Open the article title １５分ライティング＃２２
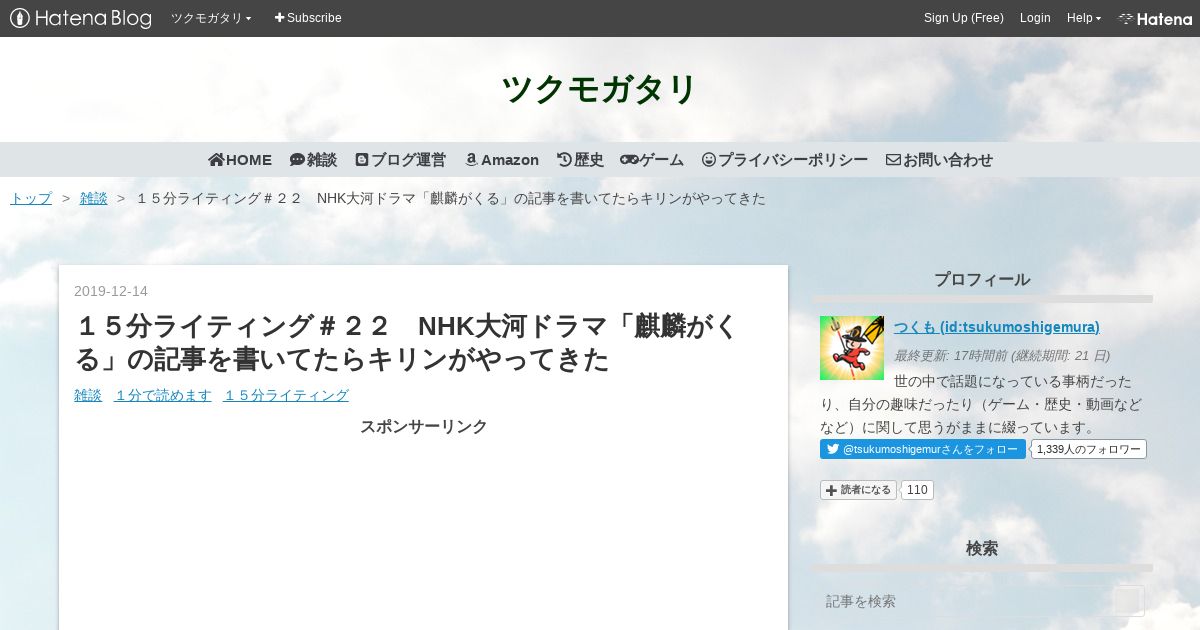The image size is (1200, 630). 407,342
